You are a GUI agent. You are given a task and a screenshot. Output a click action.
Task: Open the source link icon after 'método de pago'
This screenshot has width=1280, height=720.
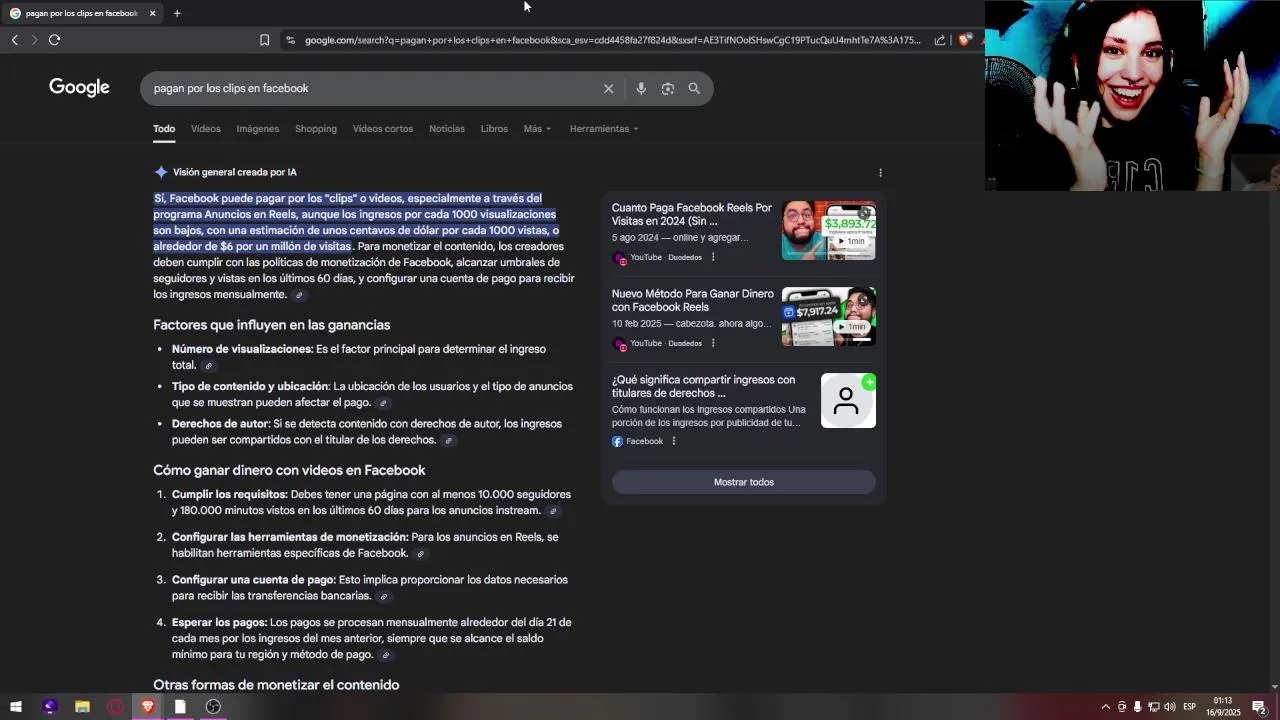[385, 655]
